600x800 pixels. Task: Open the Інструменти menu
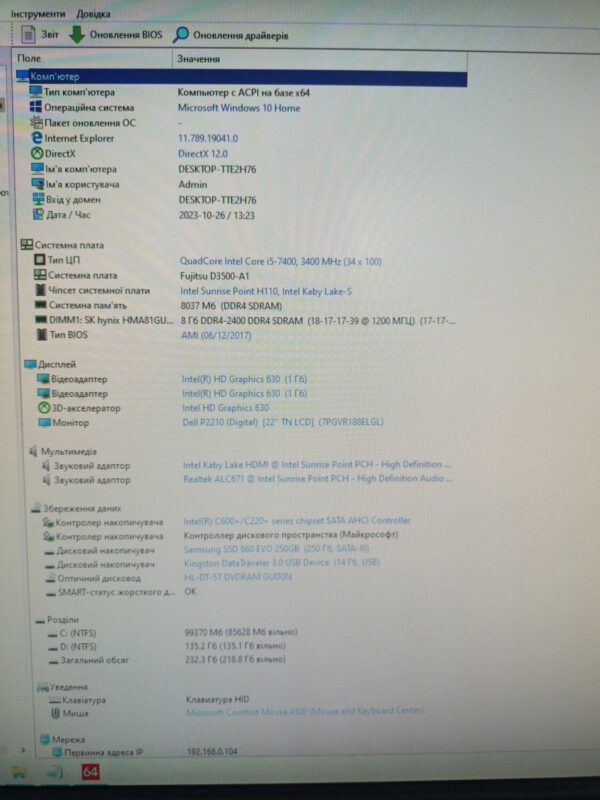coord(38,14)
